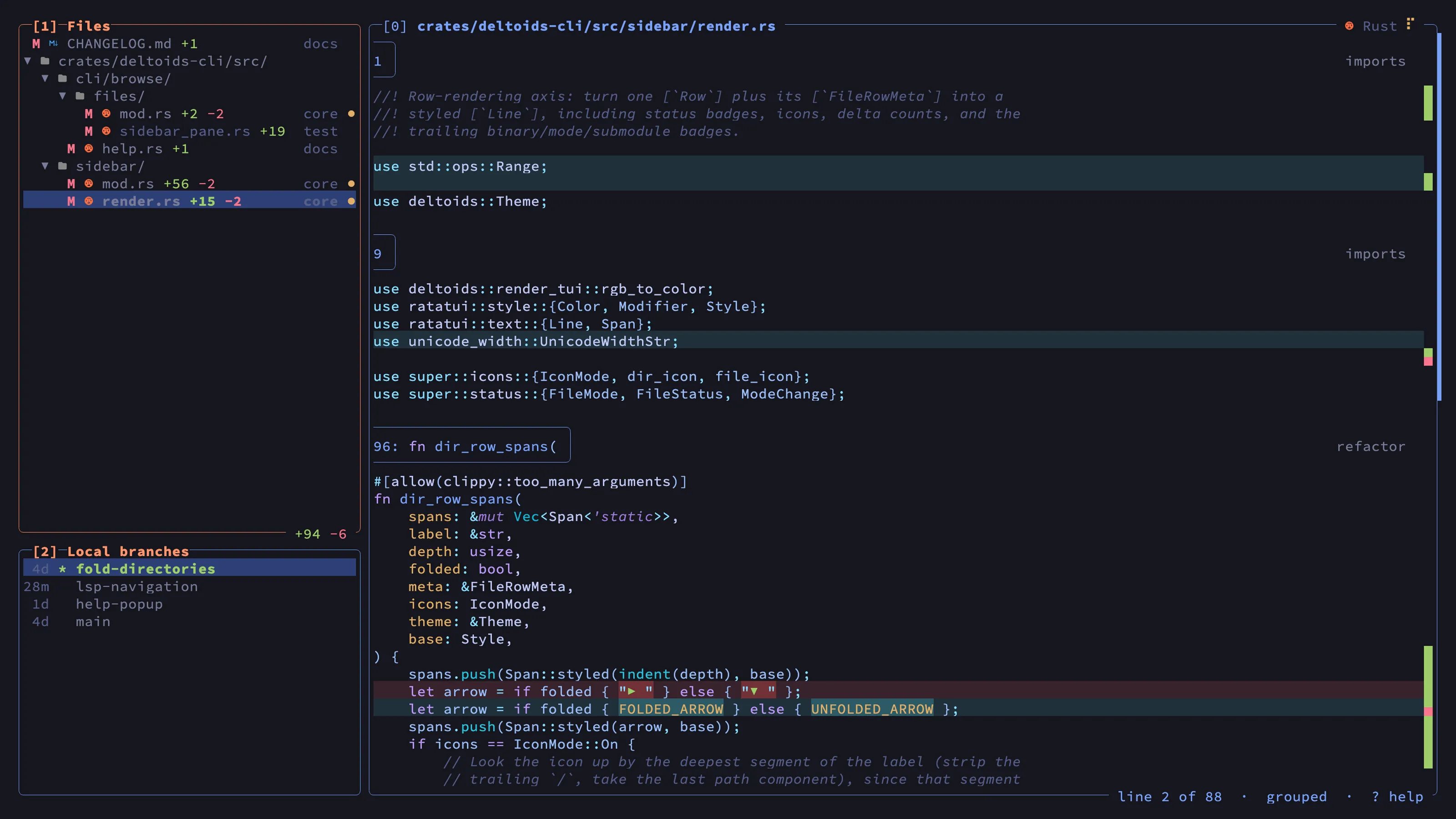Click the red removal marker beside the old arrow line
The image size is (1456, 819).
click(x=1428, y=712)
